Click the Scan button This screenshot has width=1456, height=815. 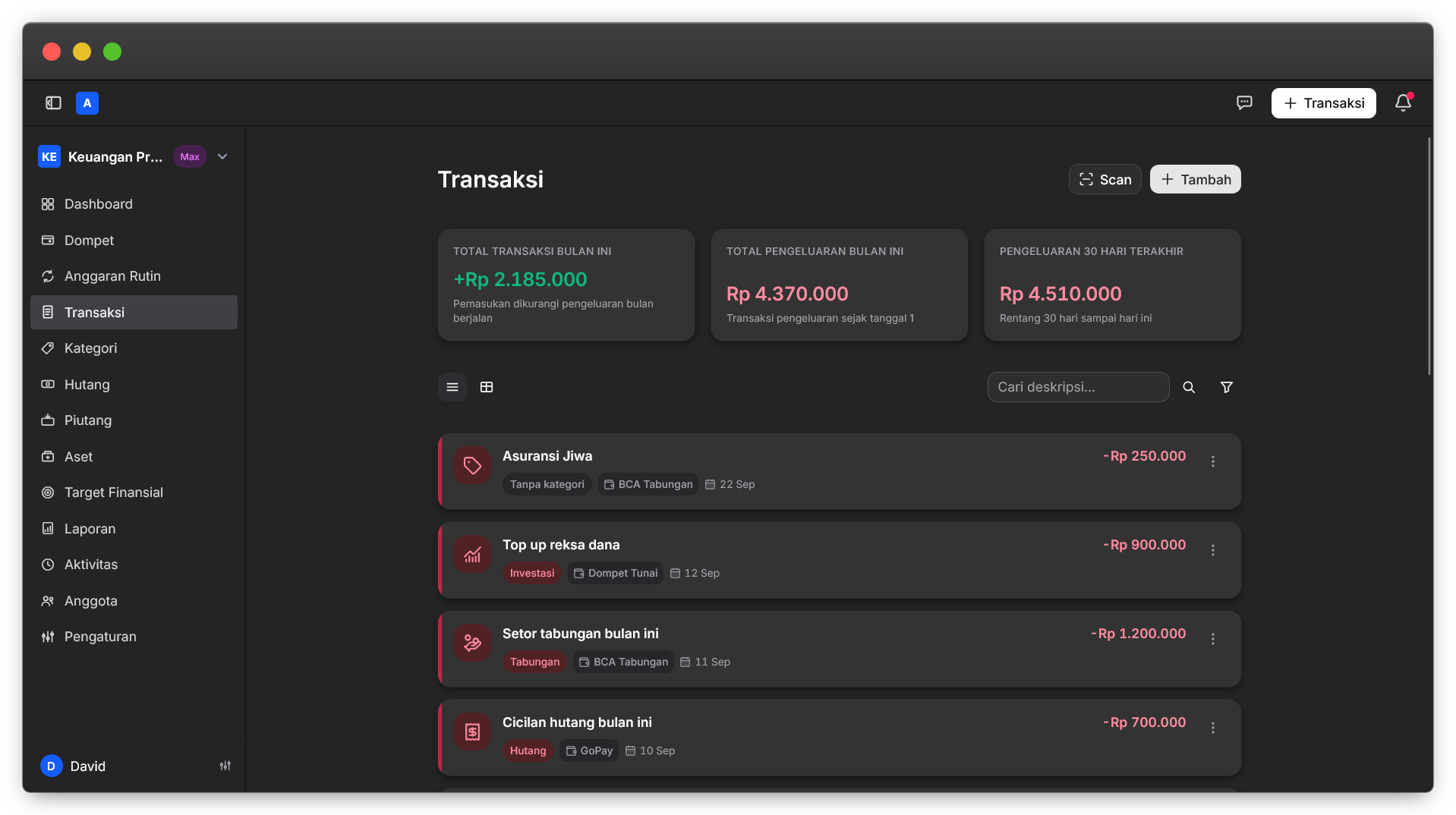click(1105, 179)
